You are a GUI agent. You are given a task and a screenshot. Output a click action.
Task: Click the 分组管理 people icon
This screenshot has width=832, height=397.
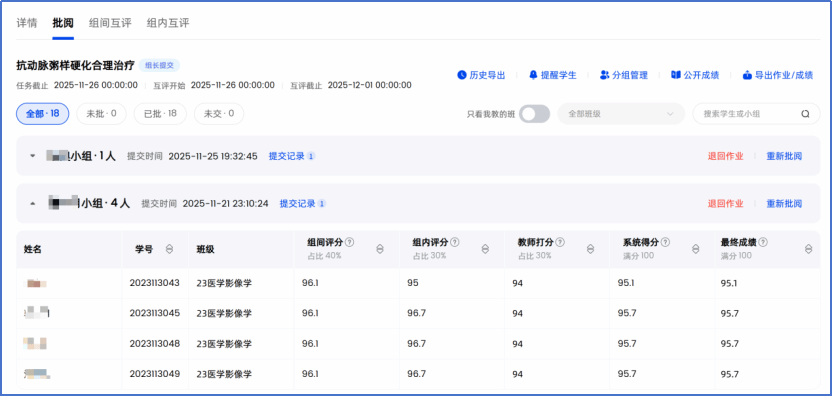click(x=604, y=75)
